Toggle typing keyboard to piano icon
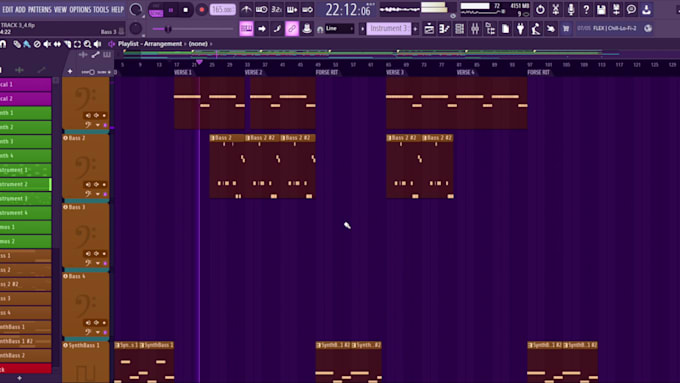The image size is (680, 383). 246,29
